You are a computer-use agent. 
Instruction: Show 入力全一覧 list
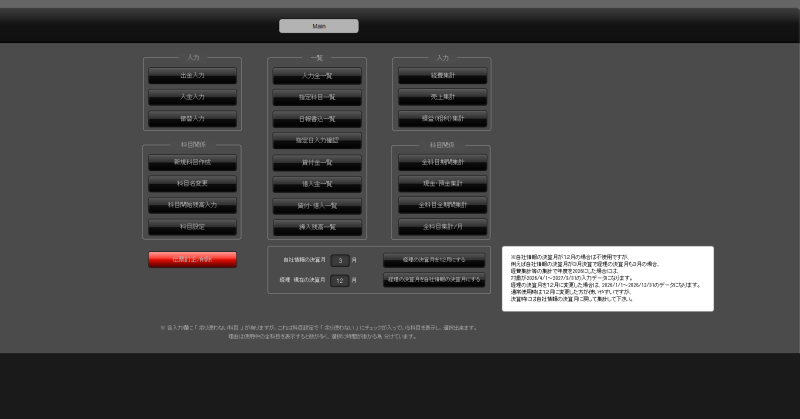[x=317, y=76]
